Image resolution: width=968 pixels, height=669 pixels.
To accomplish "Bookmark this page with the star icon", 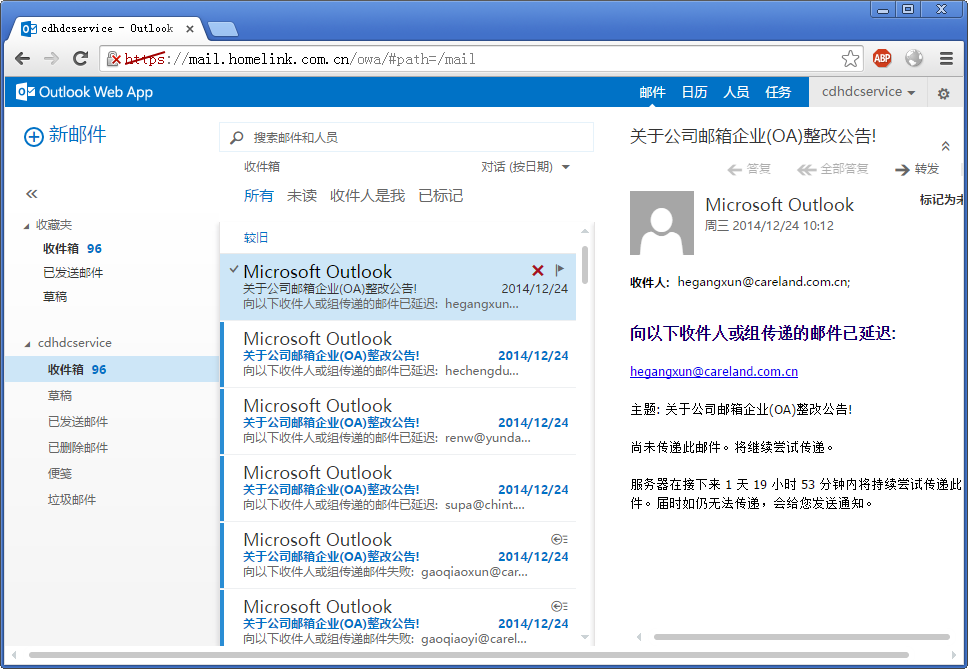I will [x=850, y=59].
